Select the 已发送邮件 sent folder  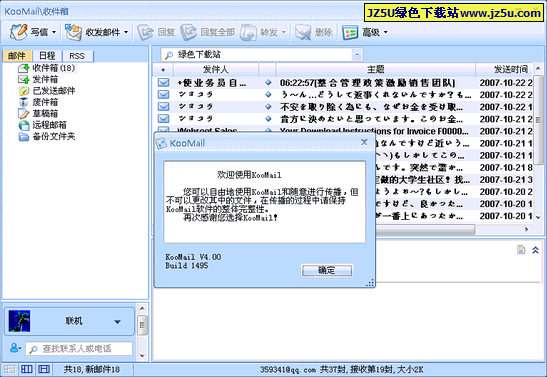pos(47,91)
